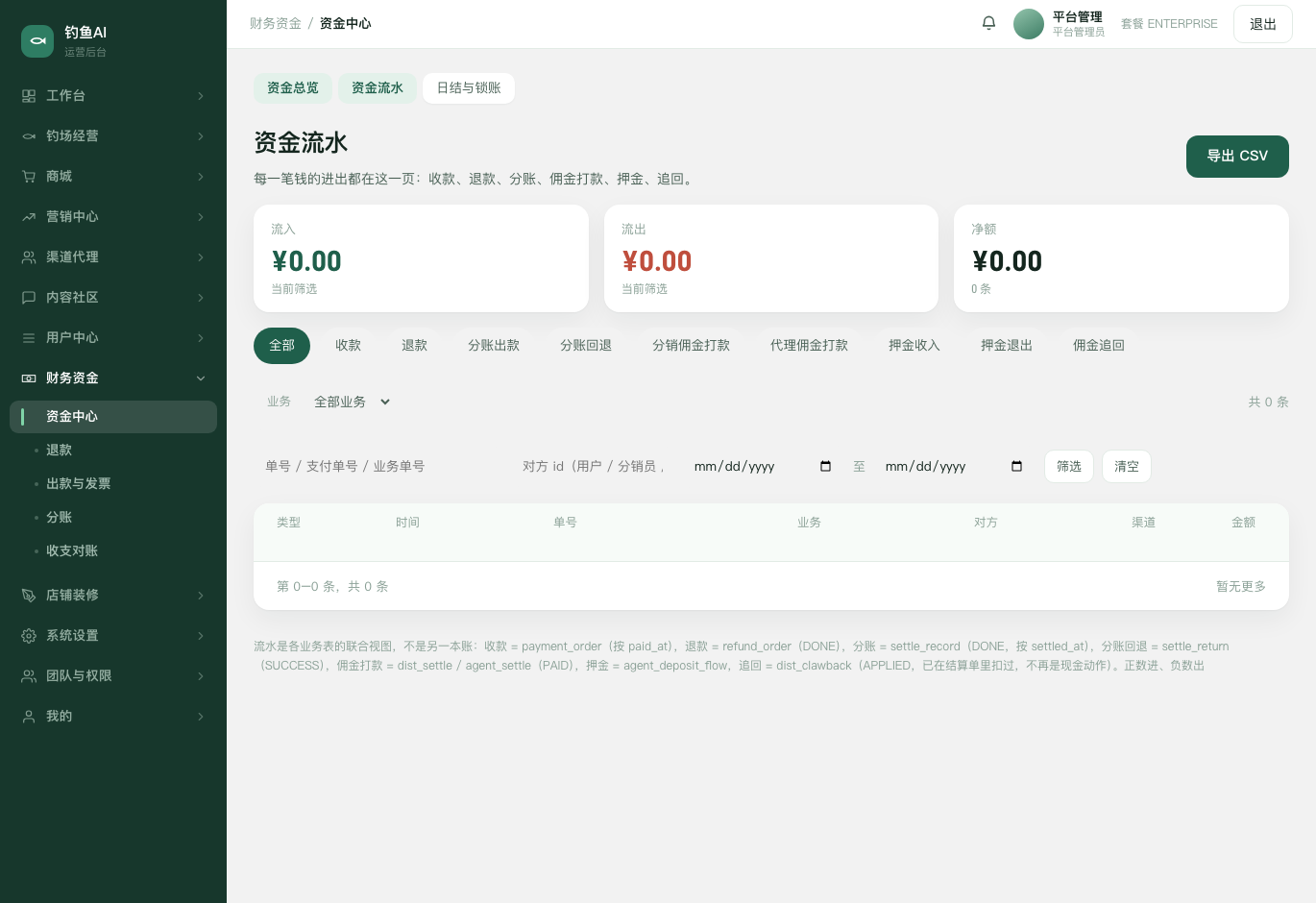
Task: Click the user avatar in the header
Action: tap(1029, 24)
